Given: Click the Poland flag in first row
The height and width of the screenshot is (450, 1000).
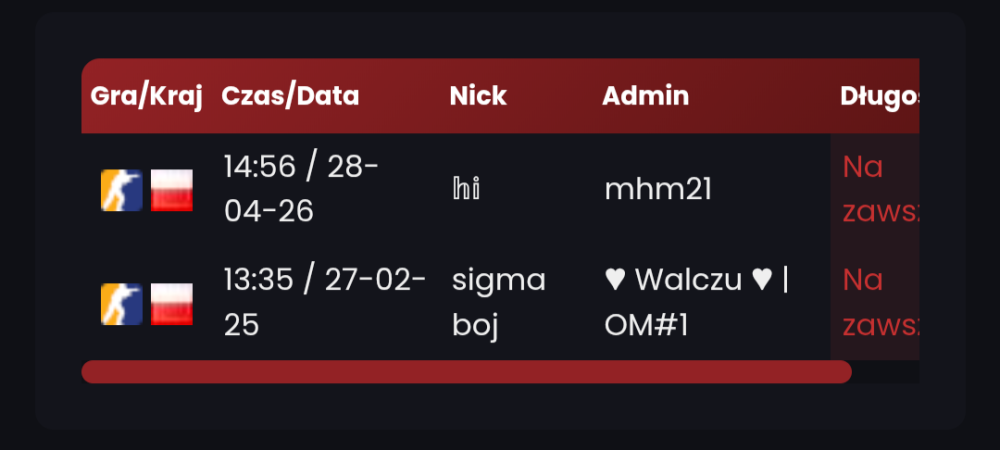Looking at the screenshot, I should pos(172,190).
